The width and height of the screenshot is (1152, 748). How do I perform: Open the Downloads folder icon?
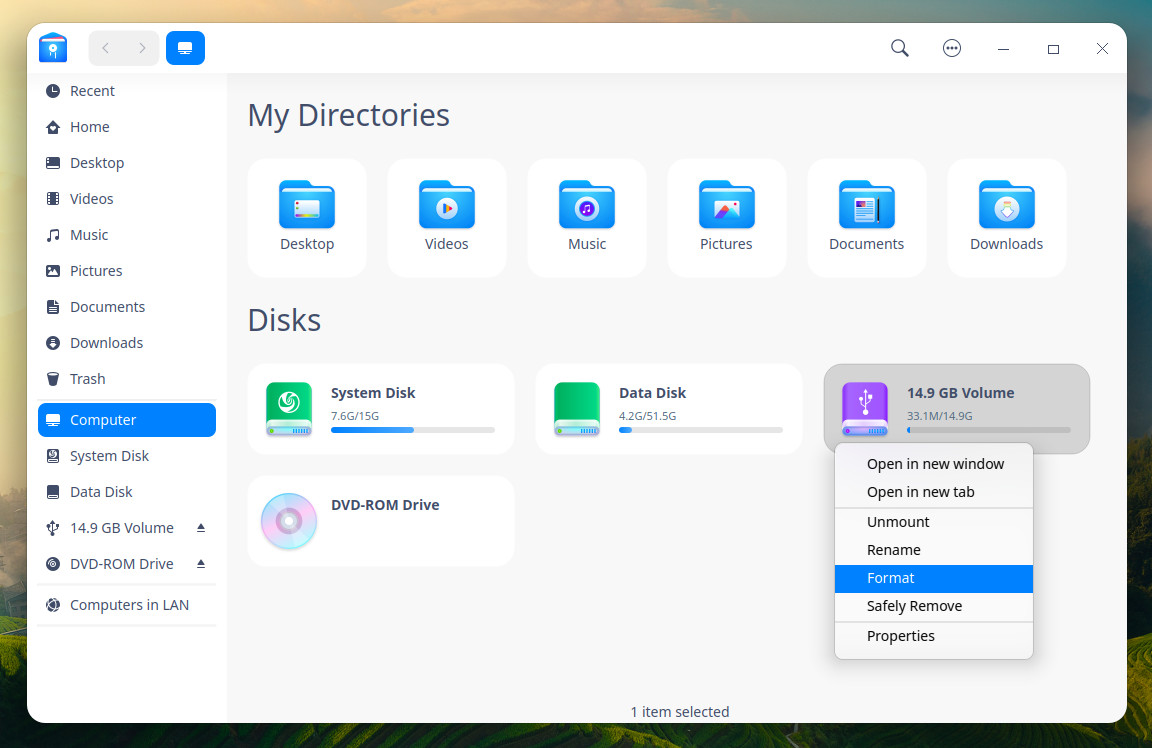pyautogui.click(x=1007, y=204)
